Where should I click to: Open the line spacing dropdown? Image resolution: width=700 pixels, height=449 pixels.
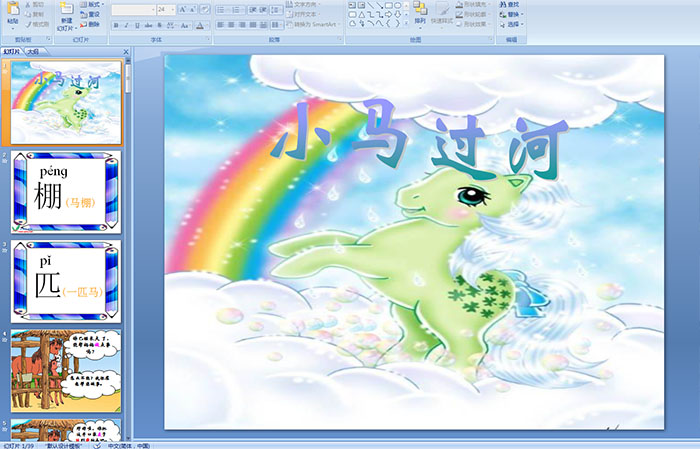[x=276, y=9]
